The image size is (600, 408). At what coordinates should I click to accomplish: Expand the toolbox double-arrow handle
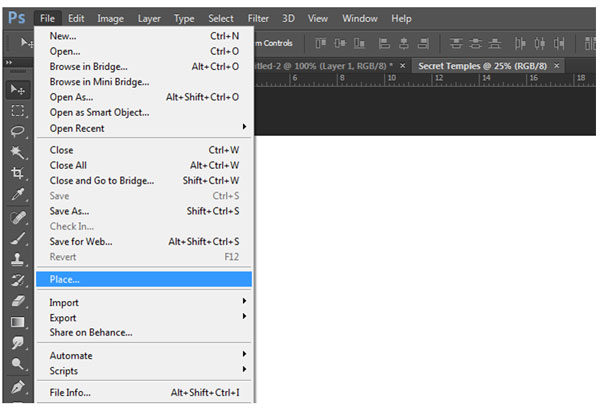tap(9, 62)
